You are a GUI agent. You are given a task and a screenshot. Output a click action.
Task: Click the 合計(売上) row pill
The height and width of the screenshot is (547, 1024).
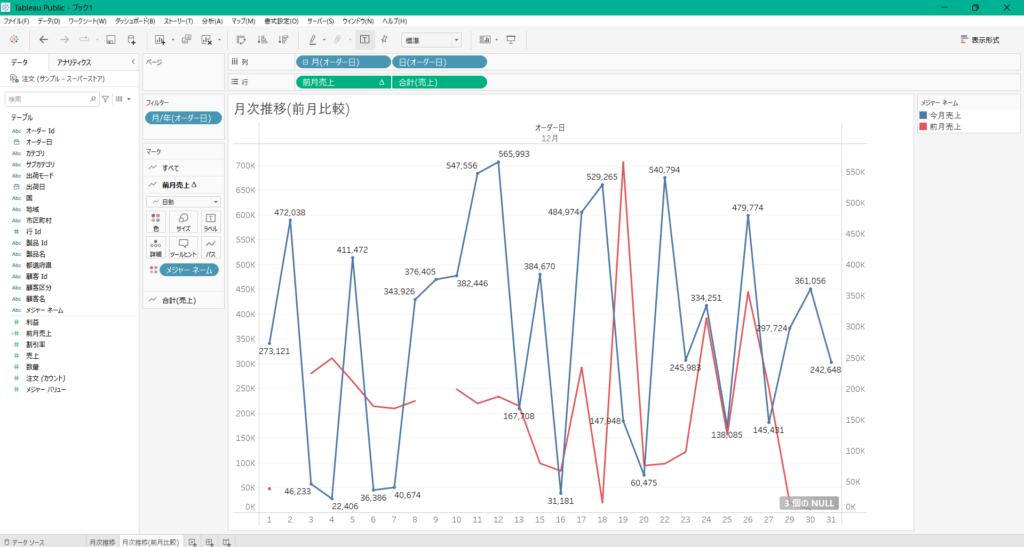[440, 82]
